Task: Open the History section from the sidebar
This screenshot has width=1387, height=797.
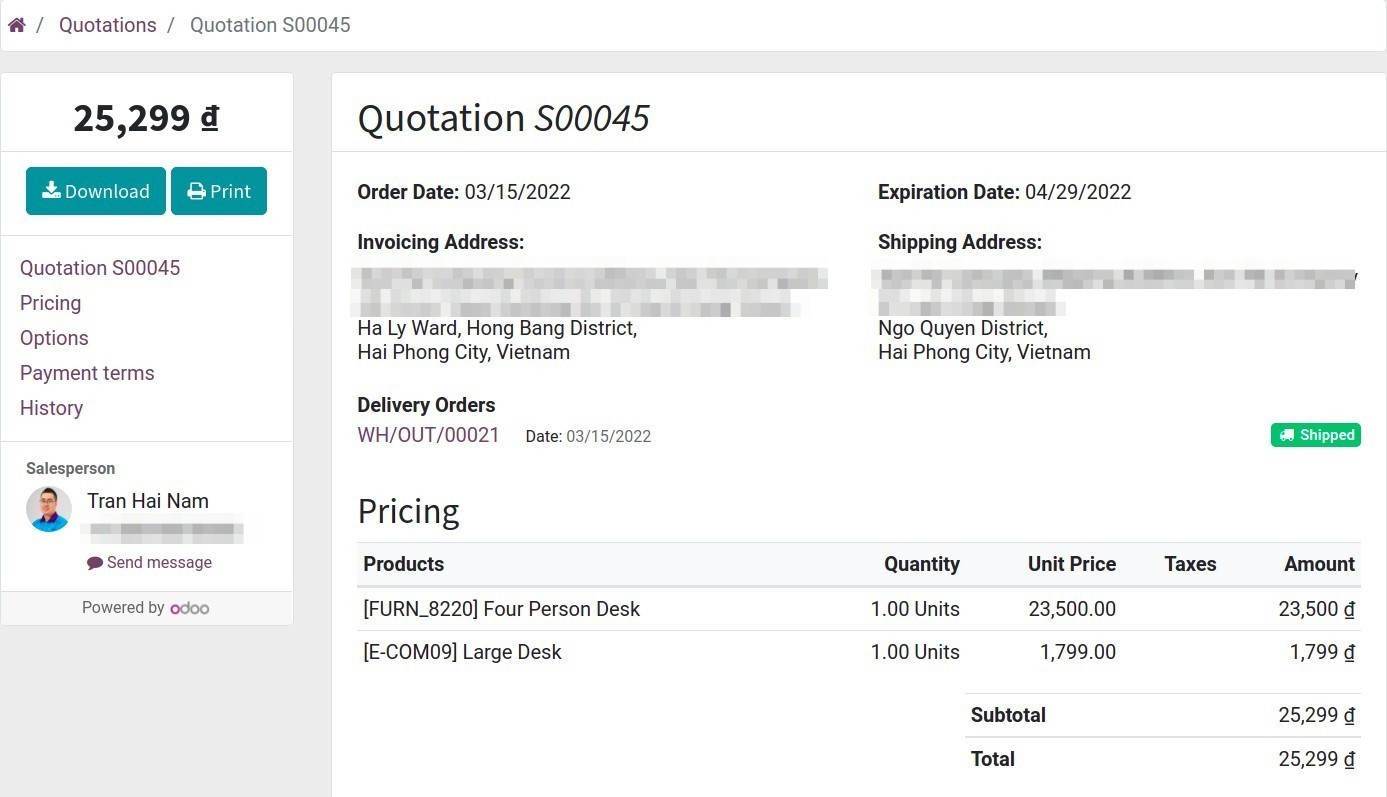Action: point(51,407)
